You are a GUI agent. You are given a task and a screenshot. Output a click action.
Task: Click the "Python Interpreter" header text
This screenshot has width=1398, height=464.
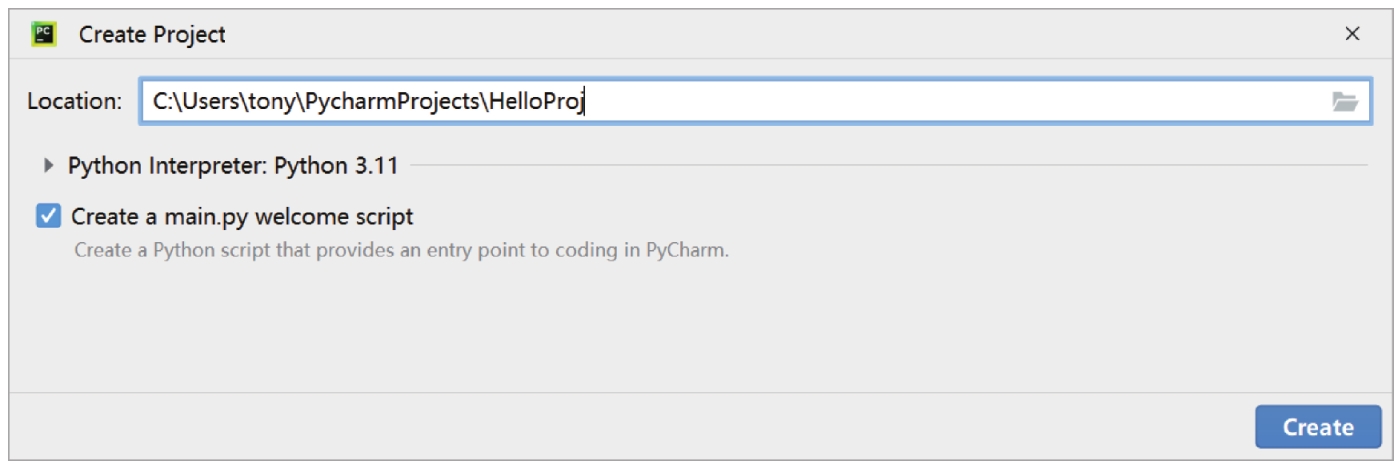point(163,166)
